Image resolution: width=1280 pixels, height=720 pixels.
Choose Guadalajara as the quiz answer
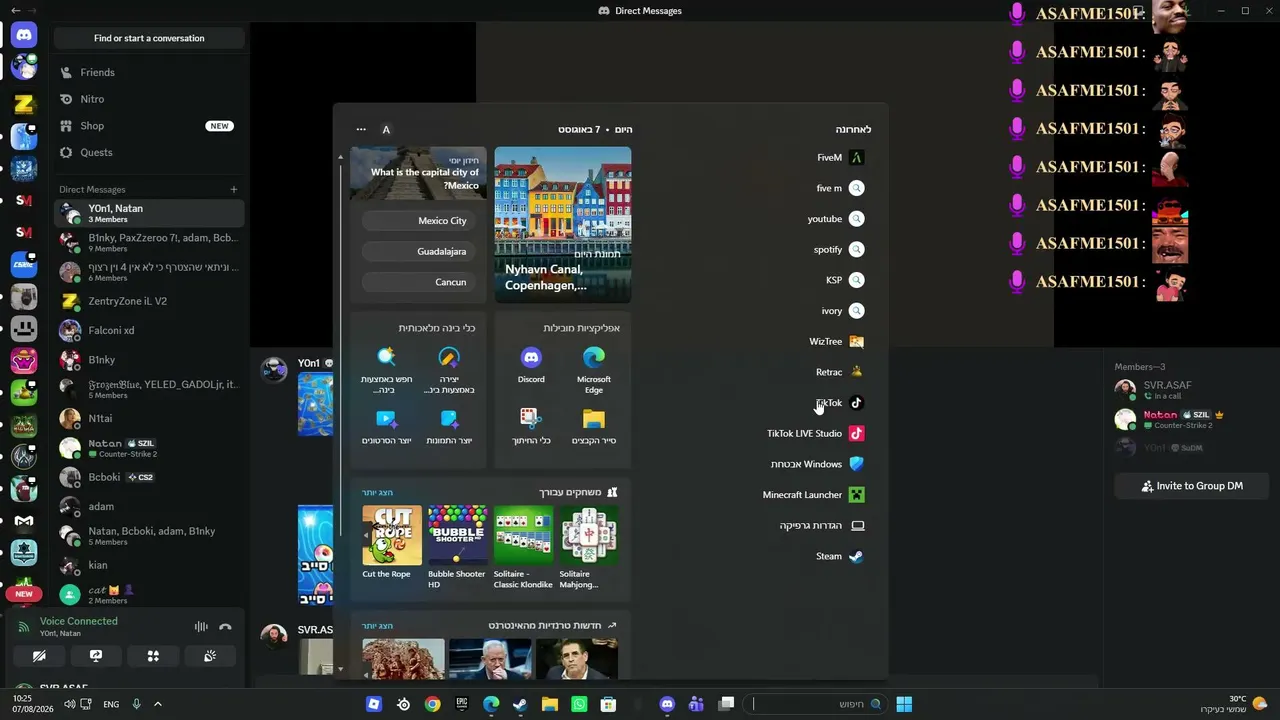pos(418,252)
